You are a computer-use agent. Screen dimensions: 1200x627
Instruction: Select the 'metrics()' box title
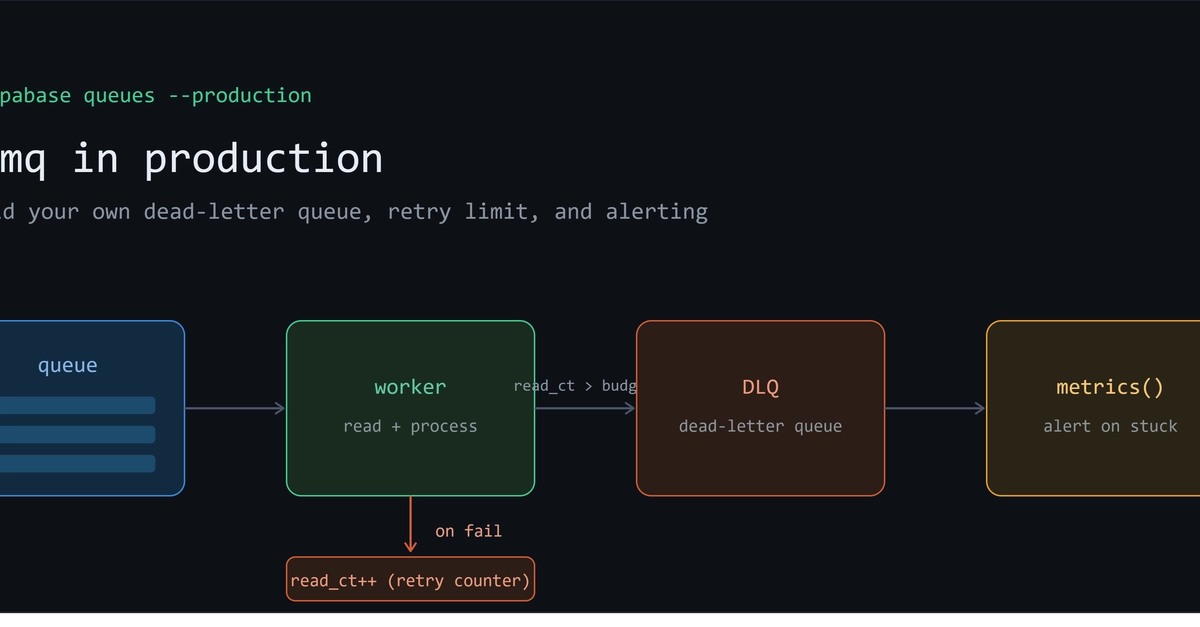(x=1110, y=387)
